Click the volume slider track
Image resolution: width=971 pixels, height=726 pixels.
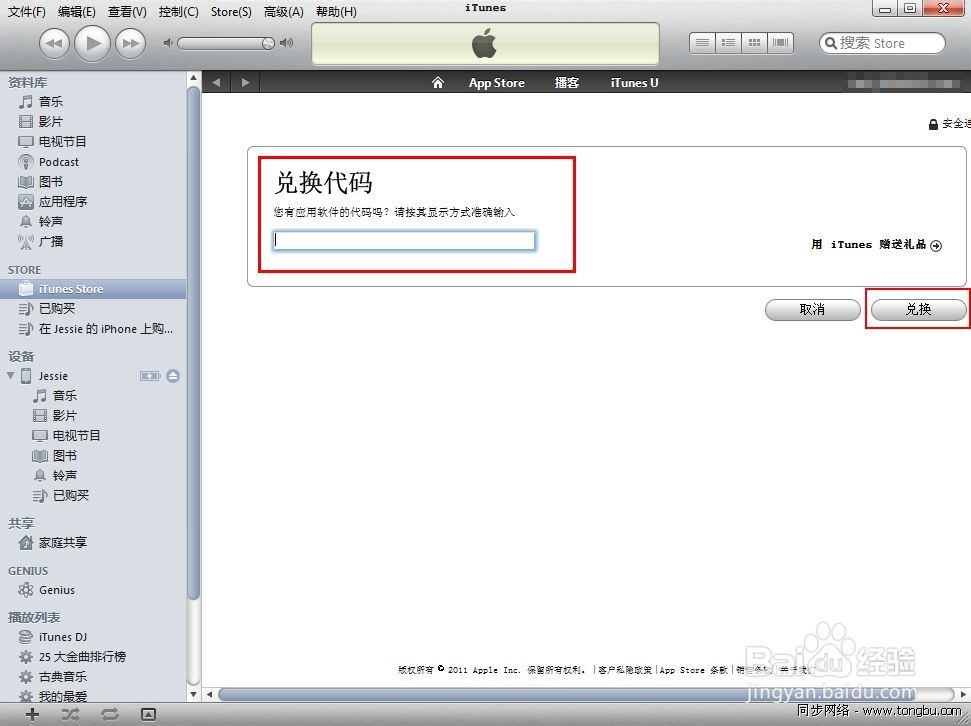click(x=226, y=43)
